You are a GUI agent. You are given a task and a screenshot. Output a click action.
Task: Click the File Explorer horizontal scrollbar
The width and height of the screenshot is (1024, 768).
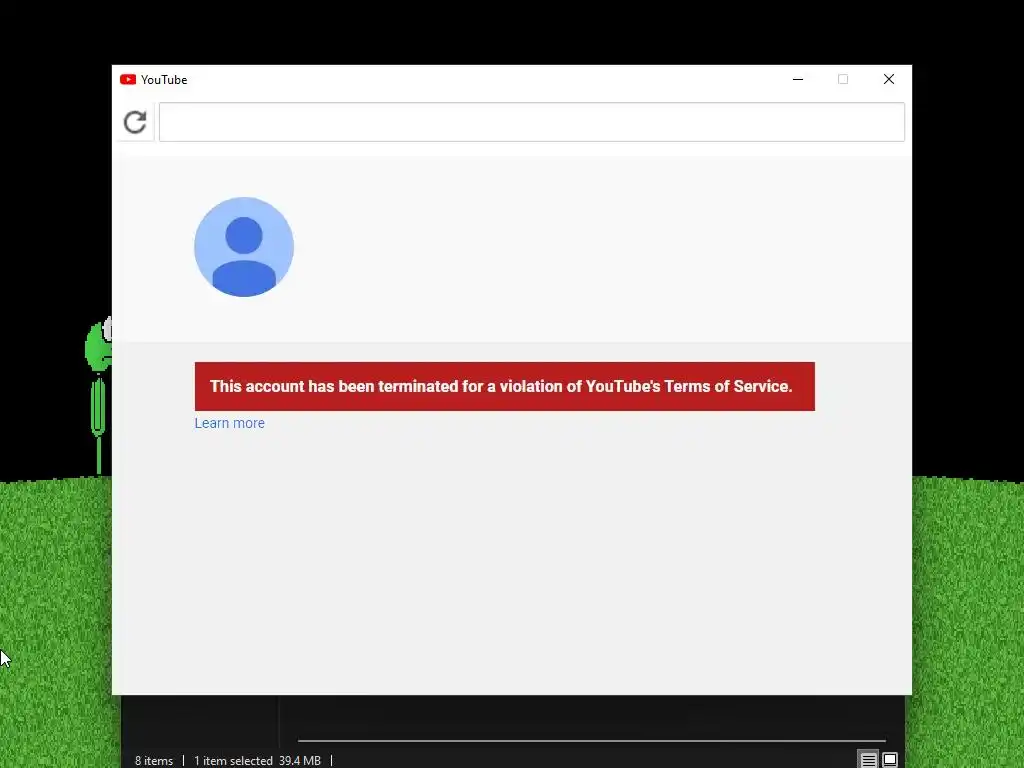(x=592, y=741)
